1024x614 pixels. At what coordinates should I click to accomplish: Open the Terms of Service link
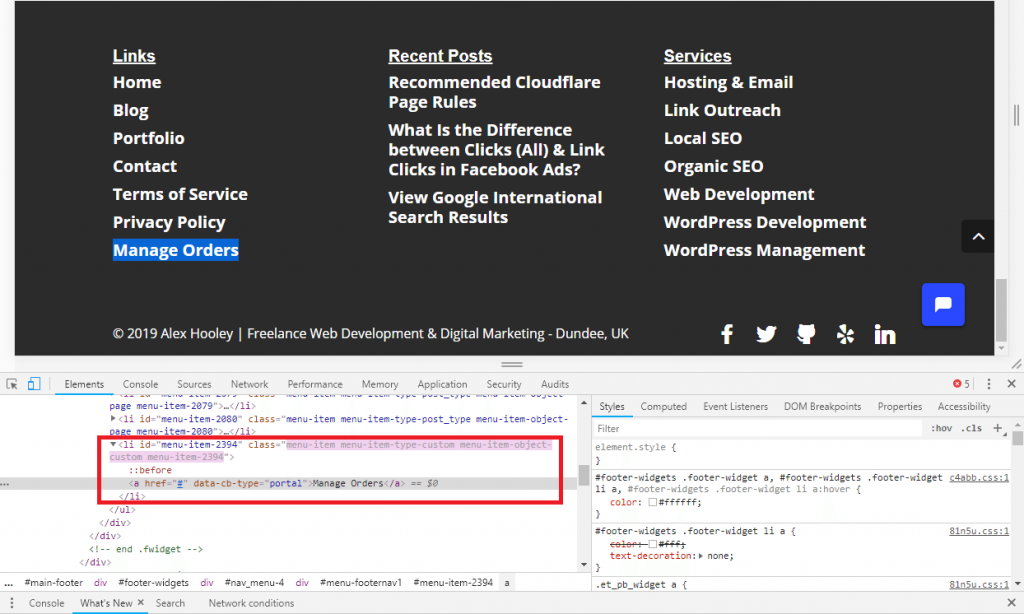pos(180,194)
